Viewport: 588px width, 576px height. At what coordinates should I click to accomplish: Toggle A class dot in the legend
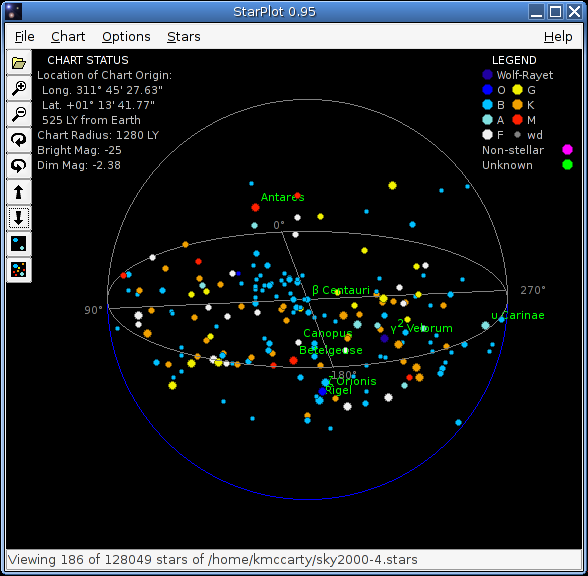487,120
